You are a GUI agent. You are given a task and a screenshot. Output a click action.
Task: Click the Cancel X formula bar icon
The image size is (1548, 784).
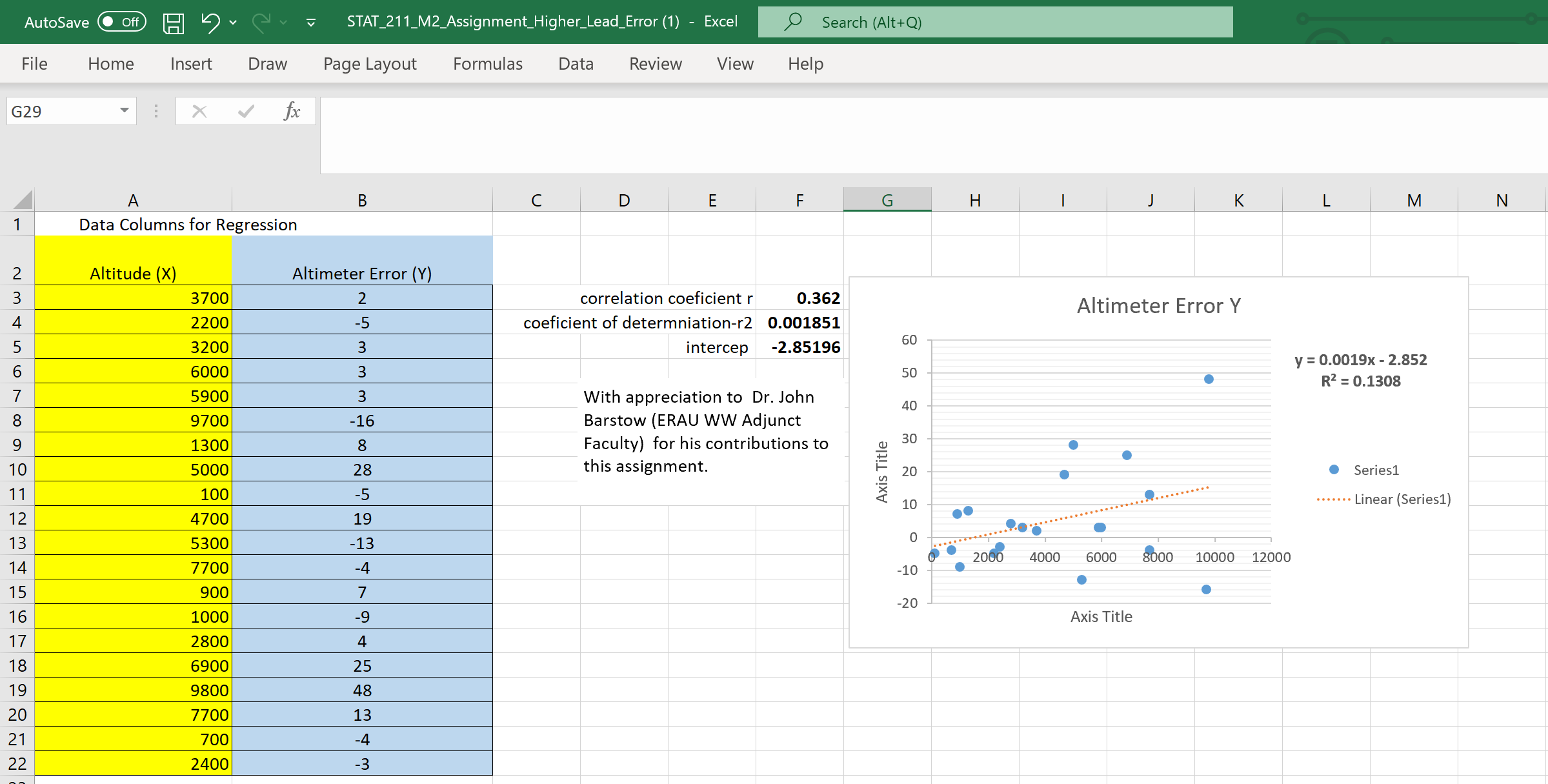point(199,111)
